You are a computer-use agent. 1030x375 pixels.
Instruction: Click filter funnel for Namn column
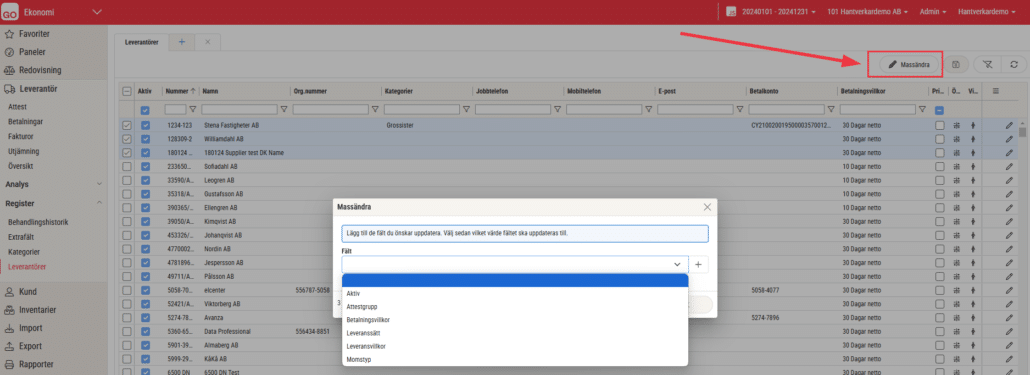coord(284,110)
